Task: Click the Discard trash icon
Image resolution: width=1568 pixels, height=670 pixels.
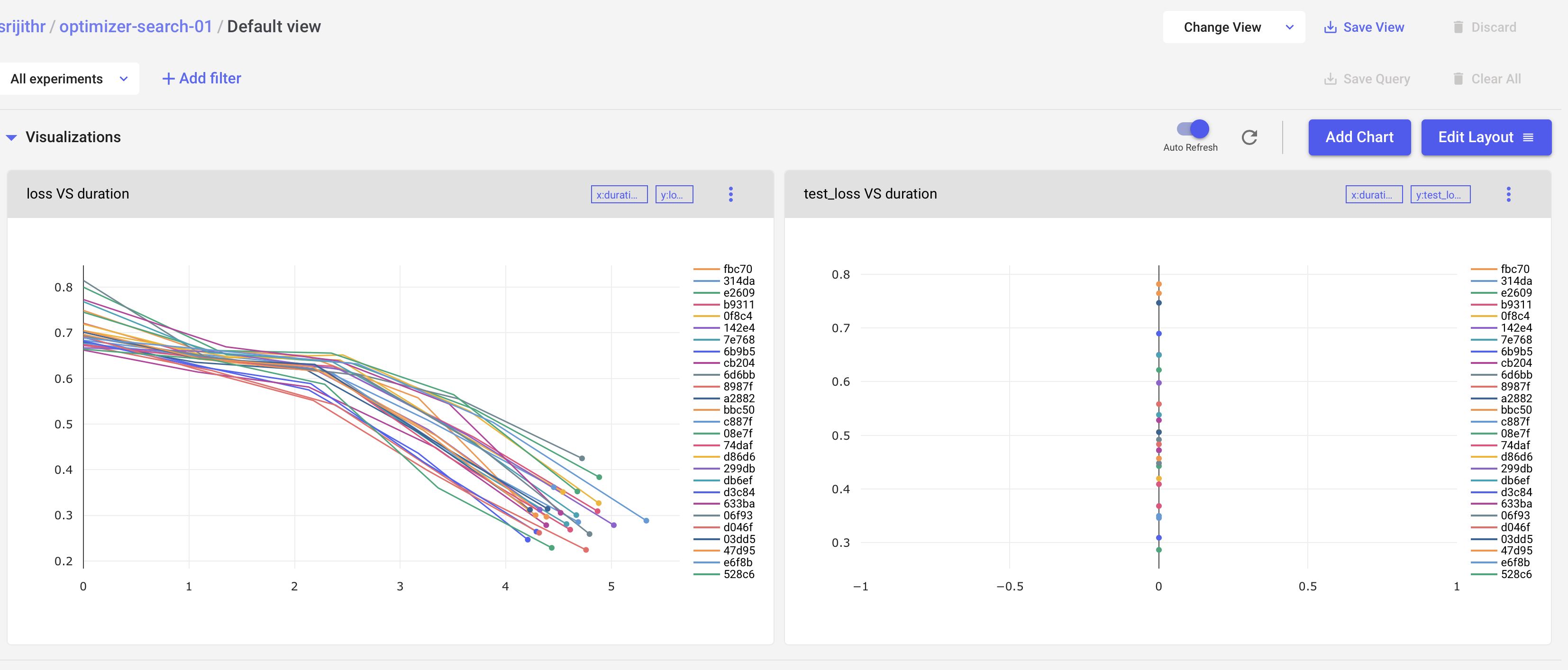Action: (x=1458, y=27)
